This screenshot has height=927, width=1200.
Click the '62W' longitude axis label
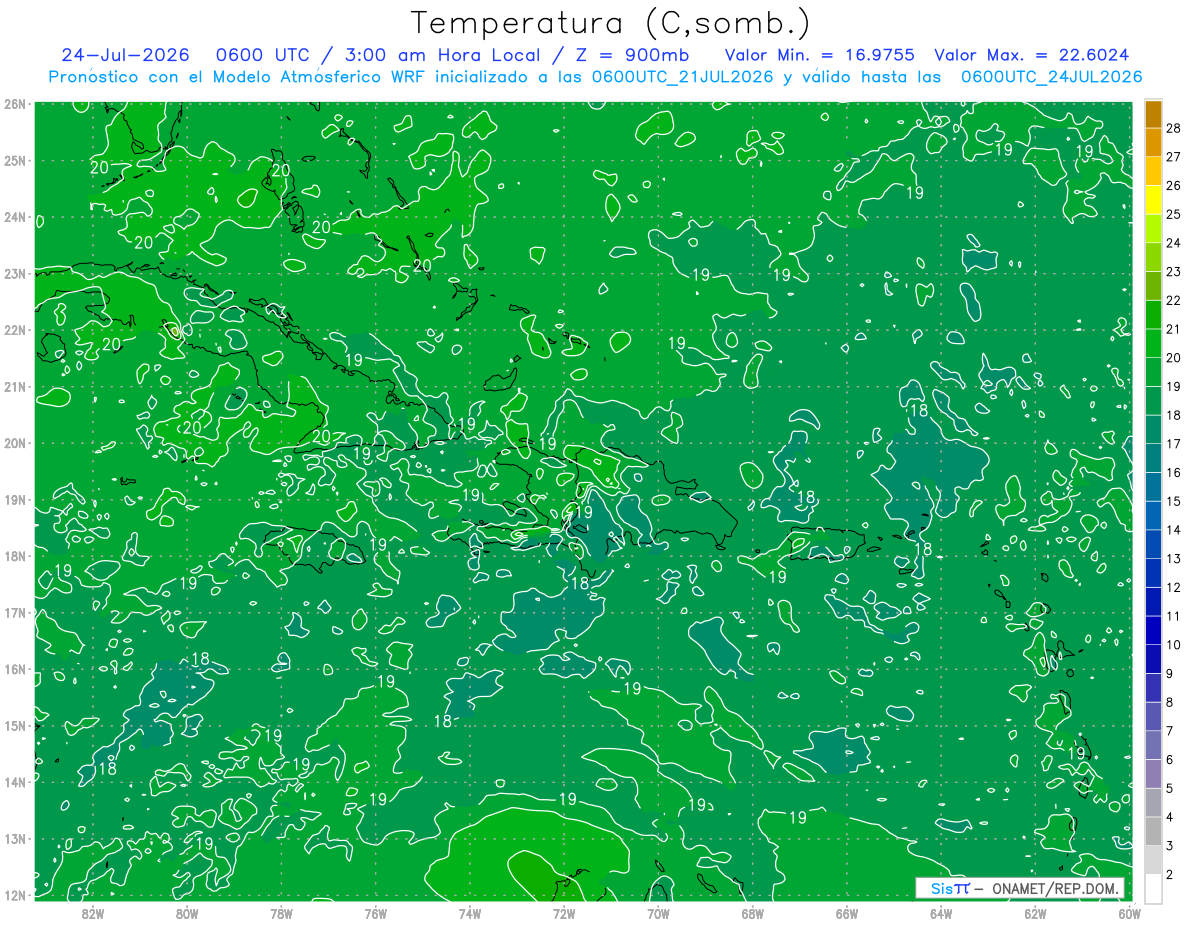[x=1035, y=913]
